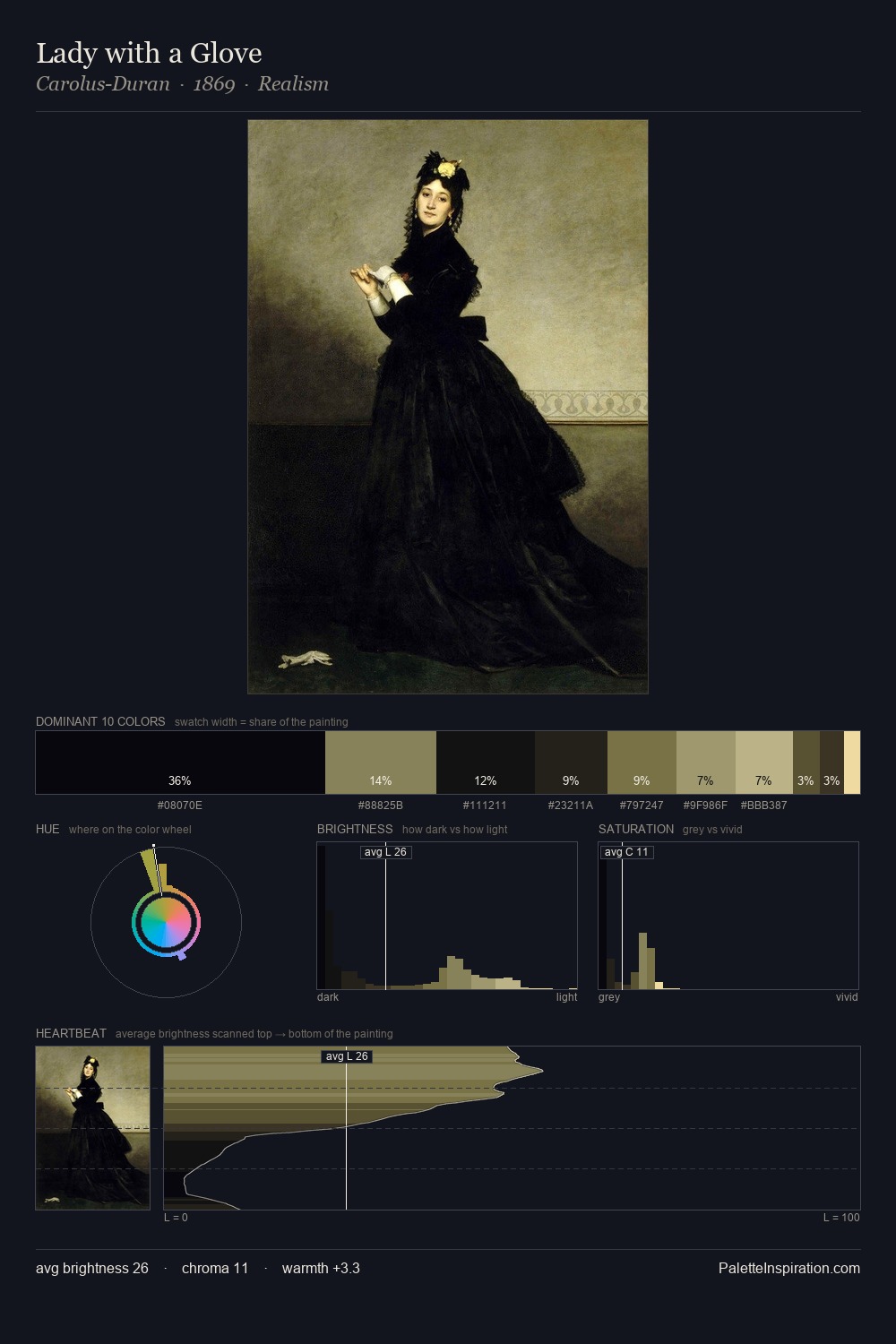Click the 'vivid' axis label

point(847,997)
